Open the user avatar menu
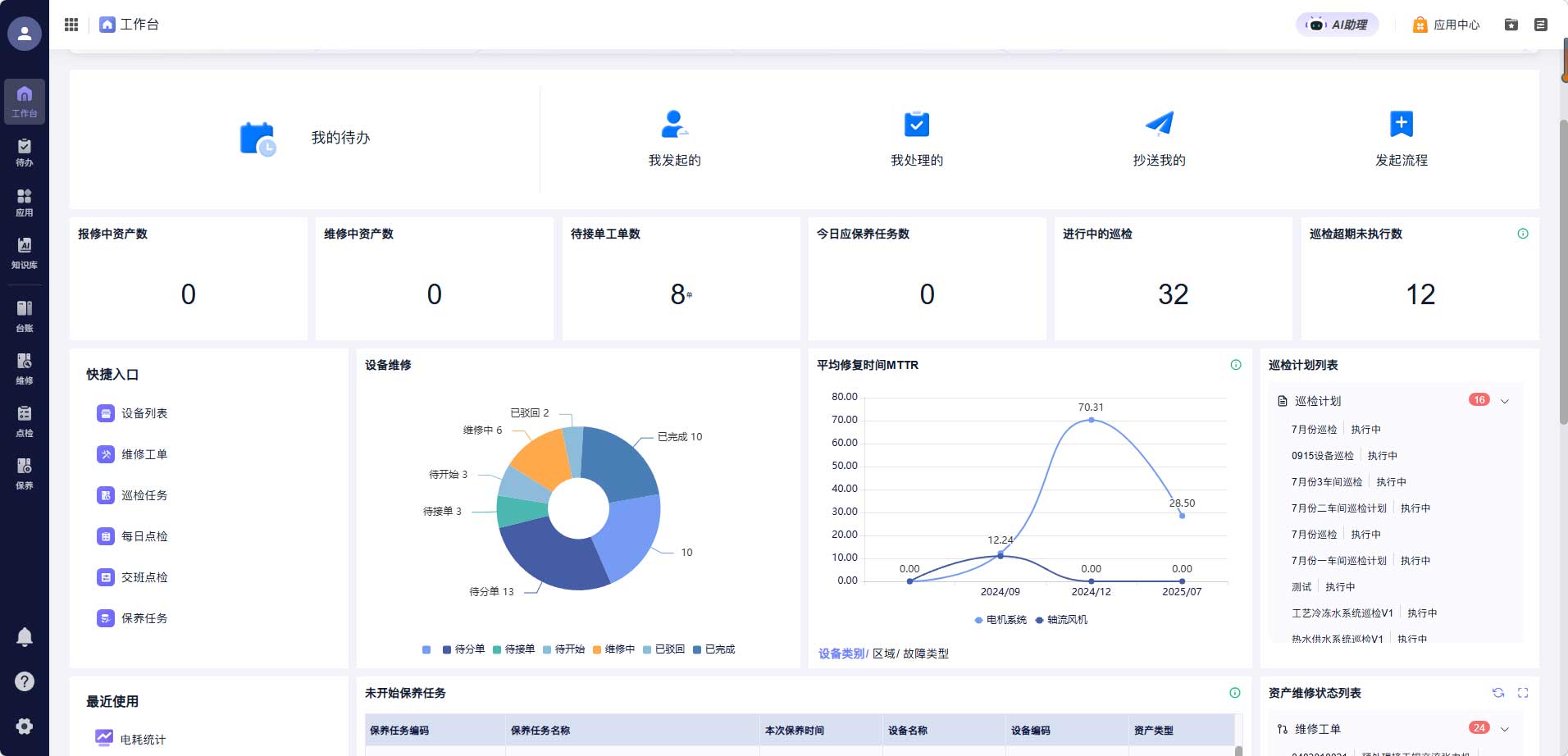The width and height of the screenshot is (1568, 756). [25, 34]
